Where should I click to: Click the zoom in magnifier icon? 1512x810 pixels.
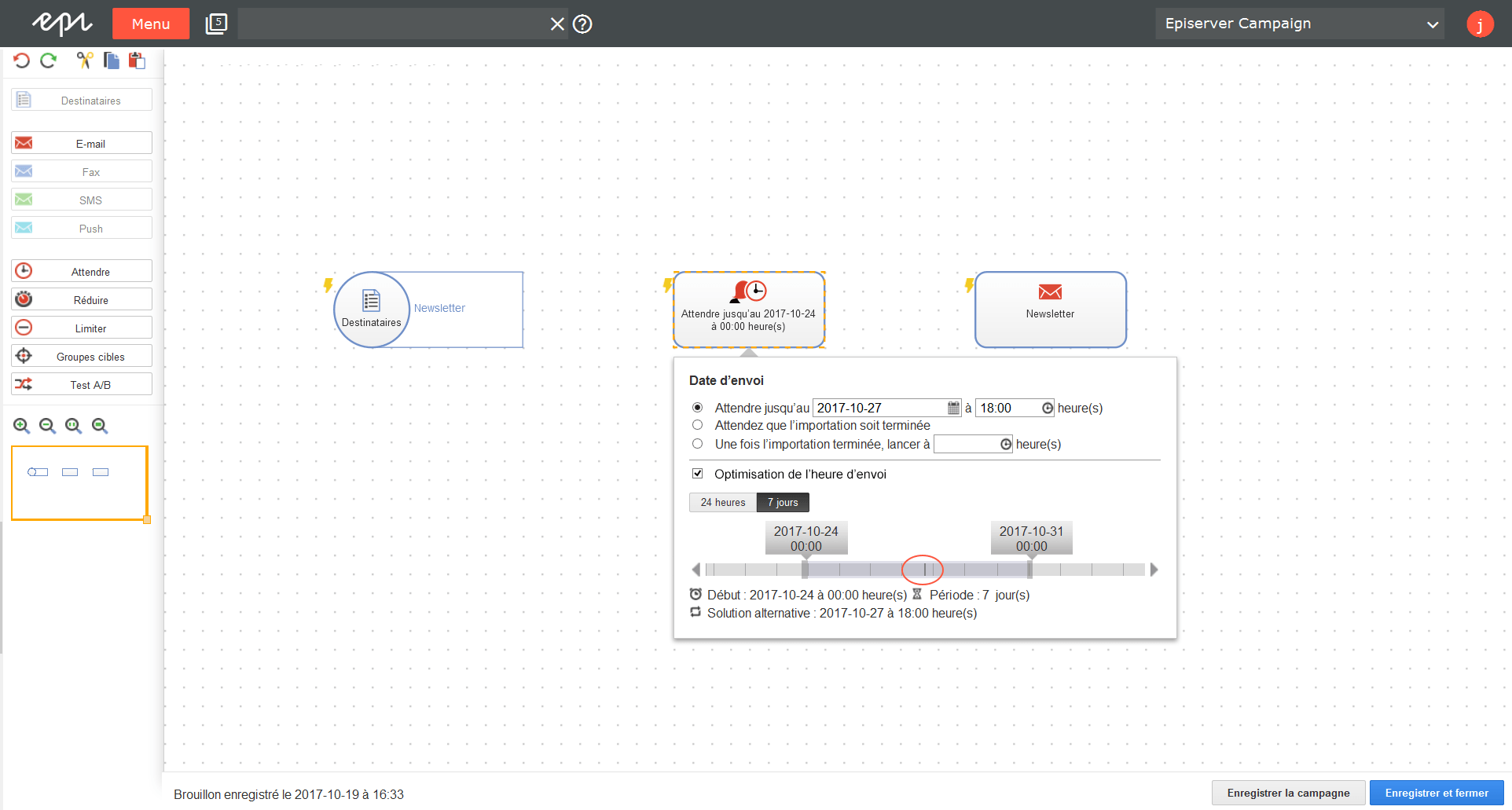(22, 426)
